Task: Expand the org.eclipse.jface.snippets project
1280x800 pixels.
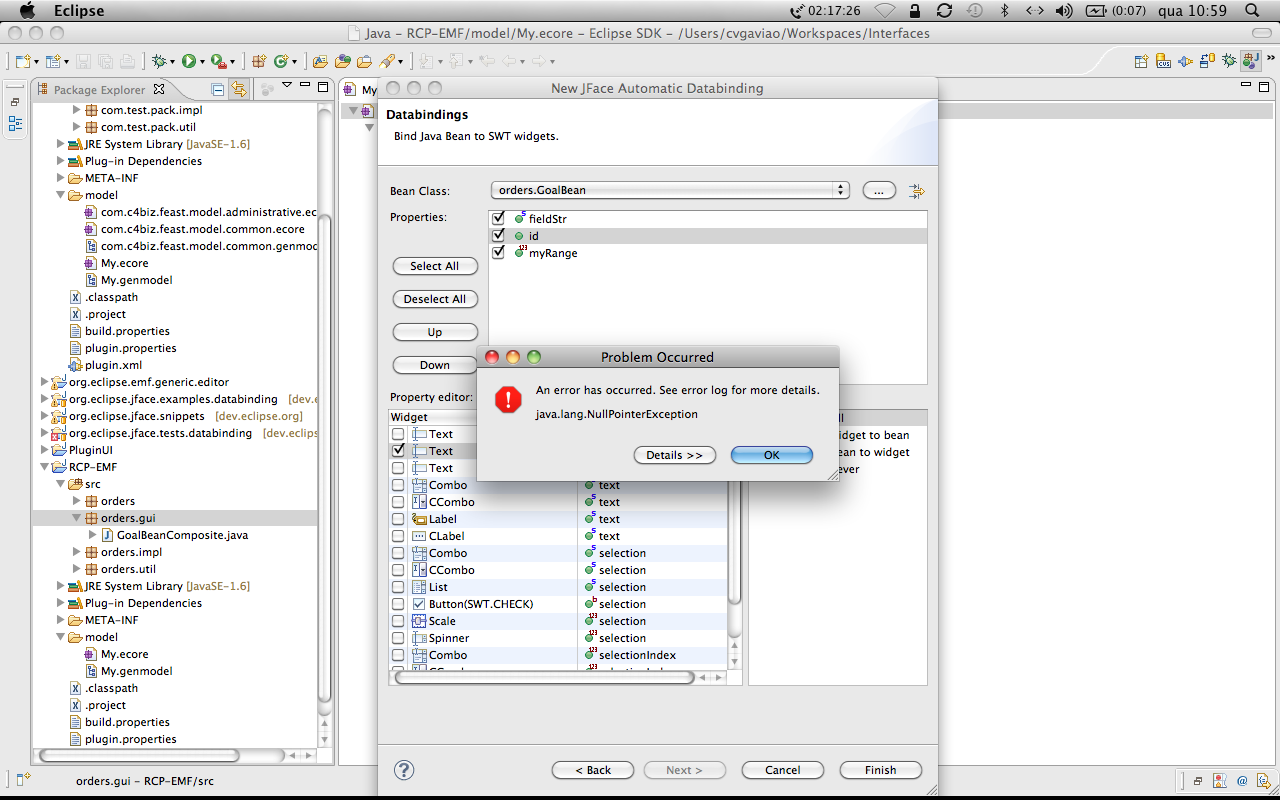Action: point(44,416)
